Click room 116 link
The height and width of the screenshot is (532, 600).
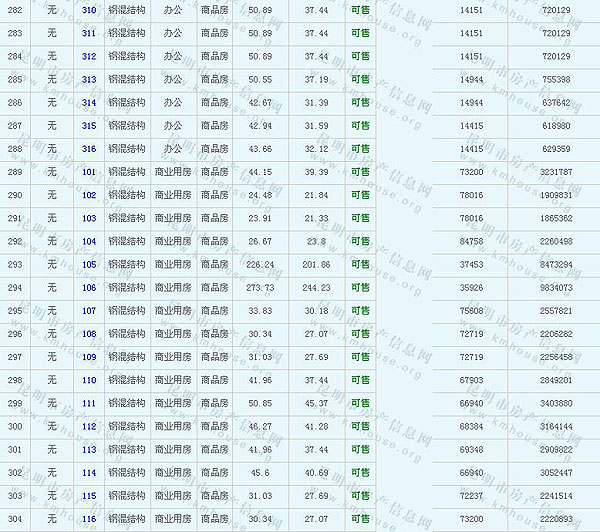[89, 519]
